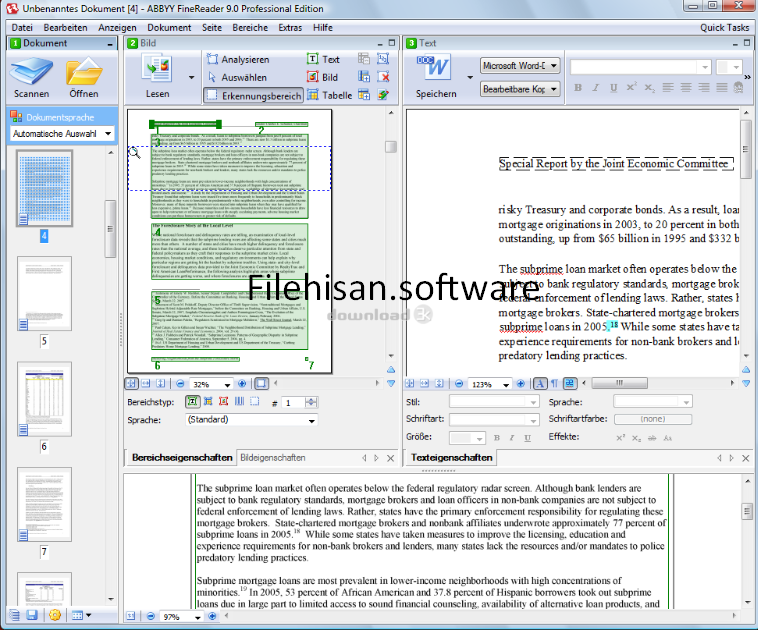
Task: Select the Text area drawing tool
Action: pos(323,59)
